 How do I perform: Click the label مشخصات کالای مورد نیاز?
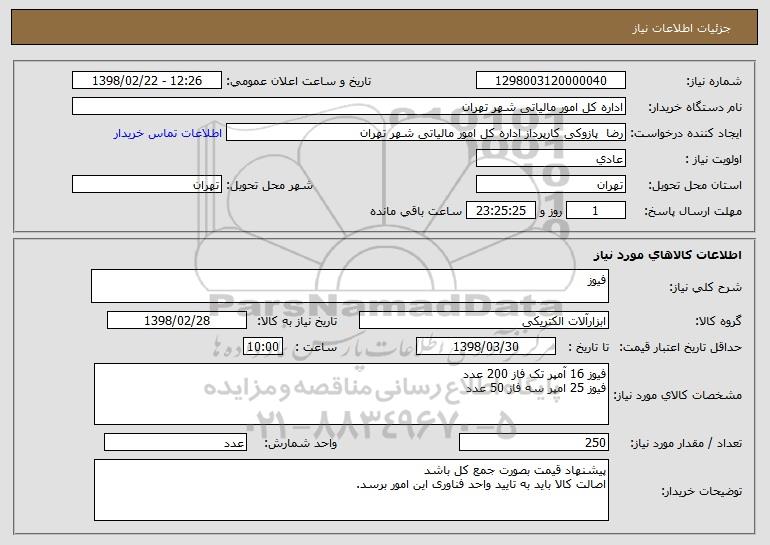(x=678, y=395)
